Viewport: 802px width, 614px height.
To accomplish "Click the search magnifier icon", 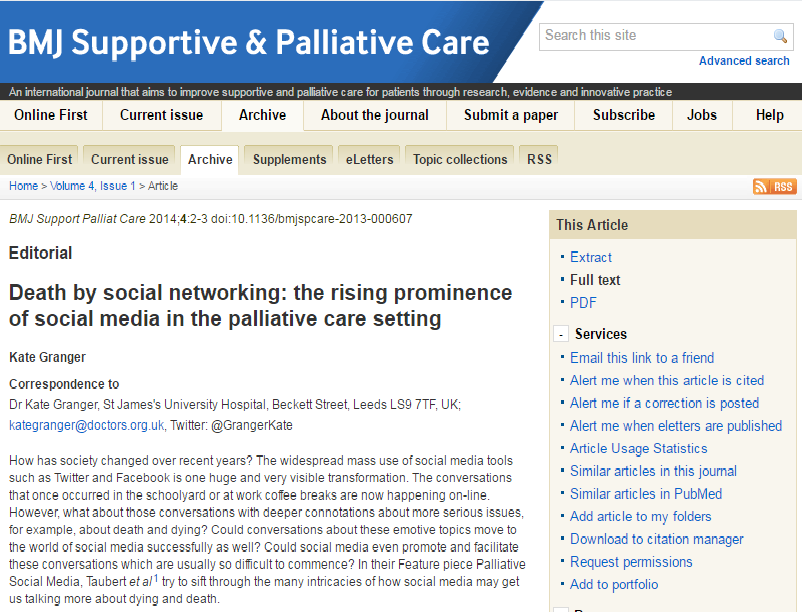I will coord(780,36).
